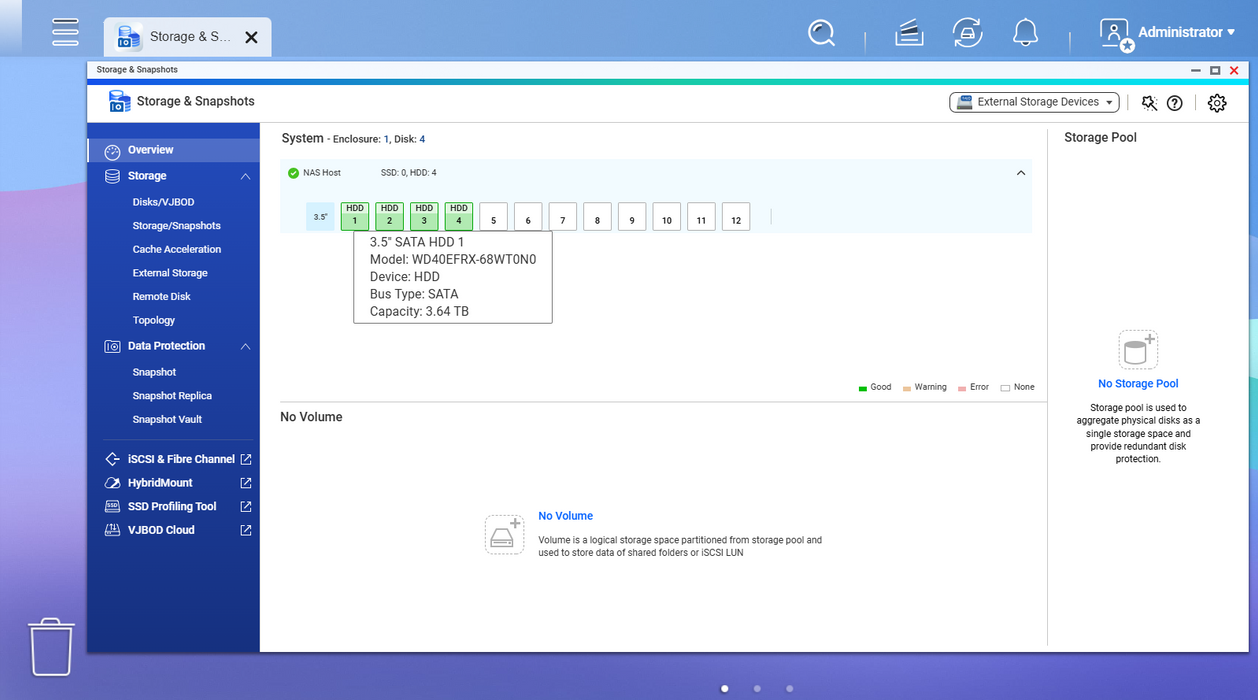1258x700 pixels.
Task: Click disk count number 4
Action: pyautogui.click(x=422, y=139)
